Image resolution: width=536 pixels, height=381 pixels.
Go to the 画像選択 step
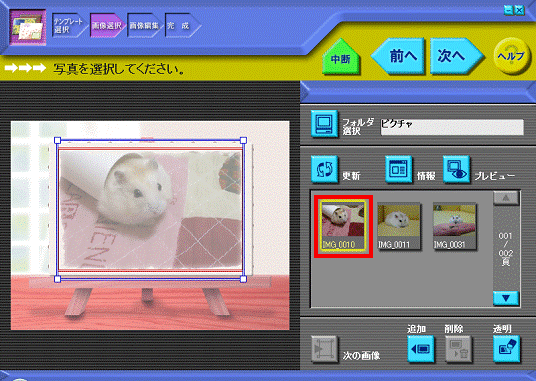pyautogui.click(x=107, y=25)
